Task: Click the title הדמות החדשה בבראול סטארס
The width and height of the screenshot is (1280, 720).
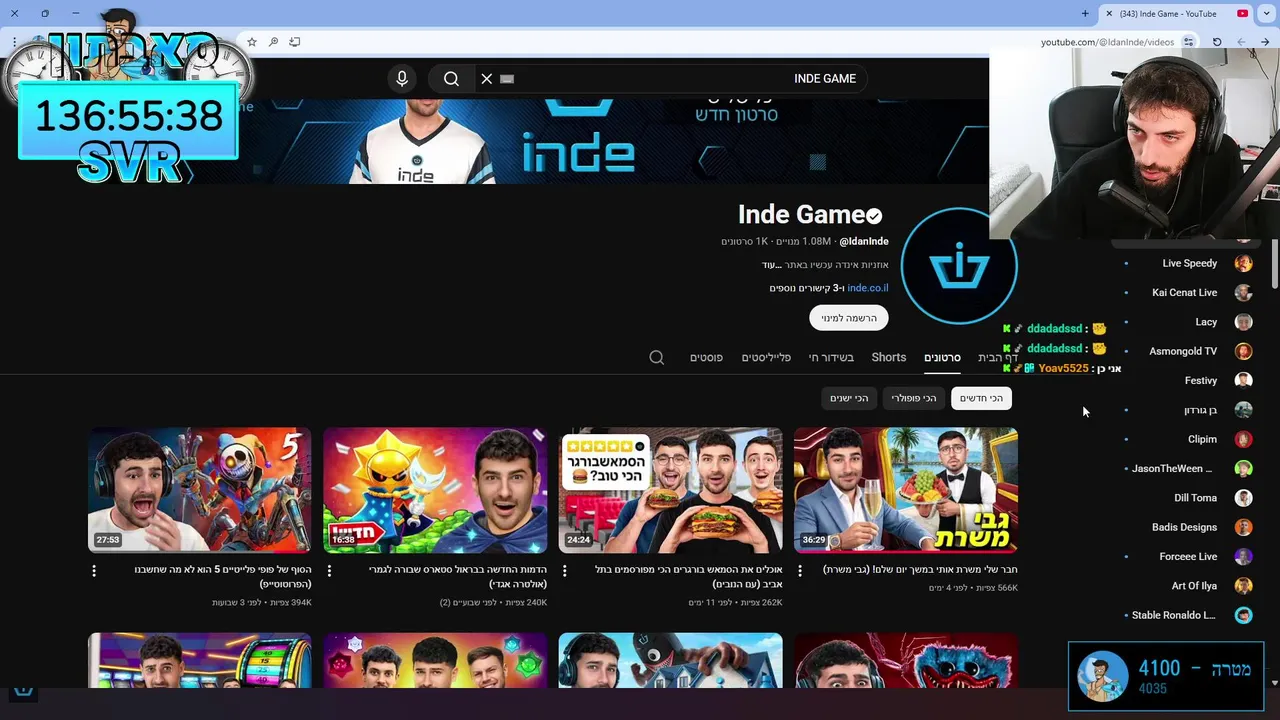Action: click(x=458, y=577)
